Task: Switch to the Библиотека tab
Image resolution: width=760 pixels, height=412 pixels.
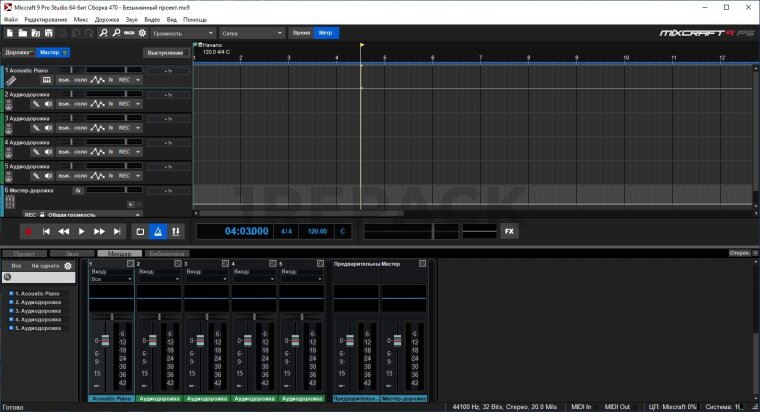Action: point(167,253)
